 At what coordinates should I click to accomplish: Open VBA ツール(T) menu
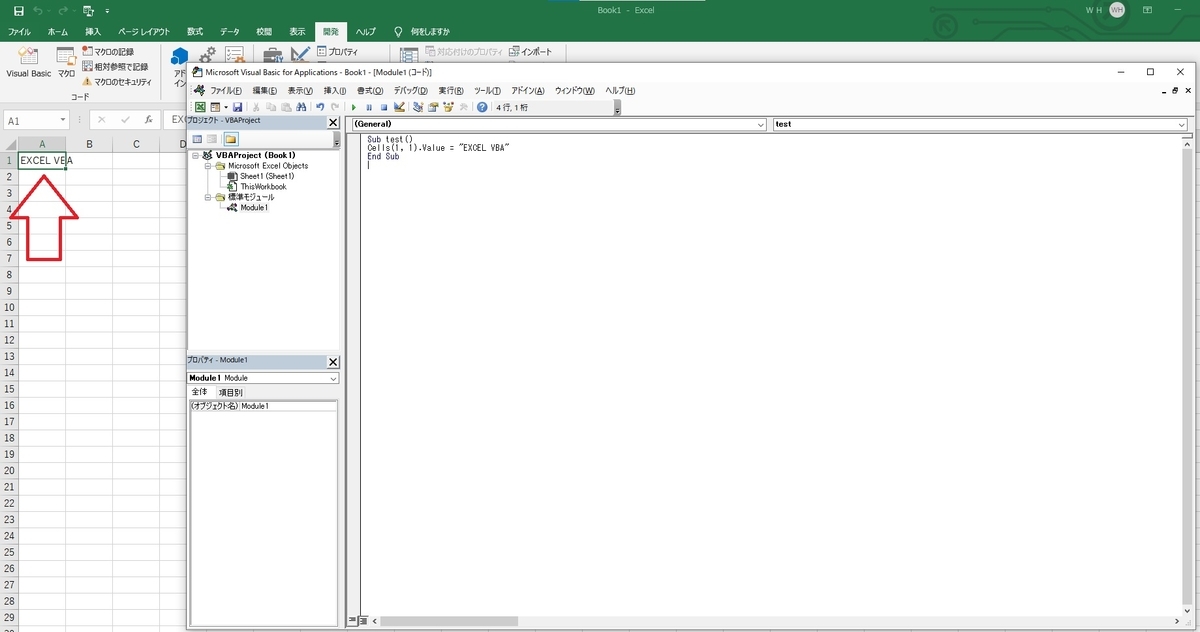pyautogui.click(x=487, y=91)
